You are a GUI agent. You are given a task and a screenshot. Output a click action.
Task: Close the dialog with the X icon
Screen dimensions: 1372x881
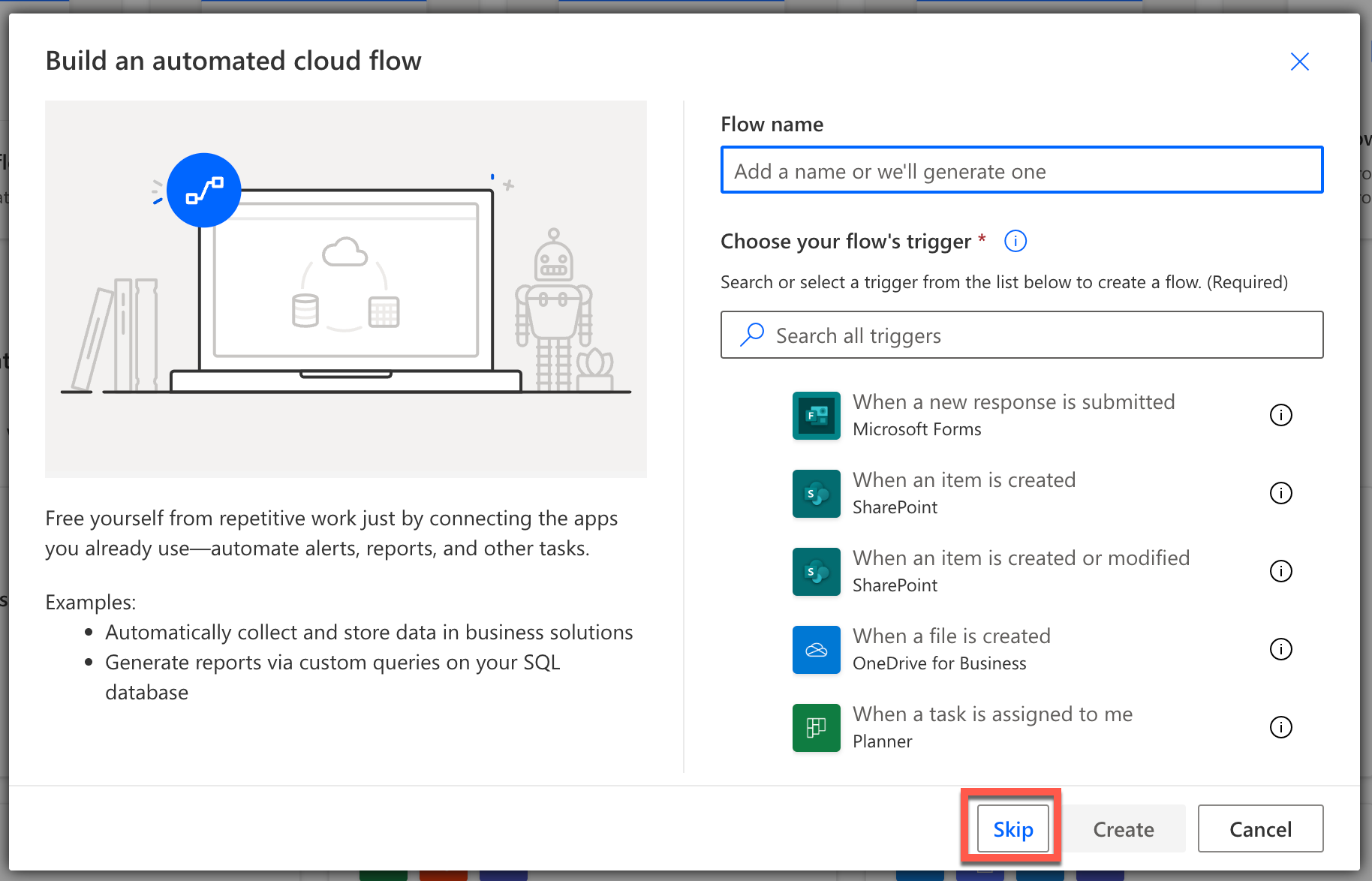point(1299,62)
